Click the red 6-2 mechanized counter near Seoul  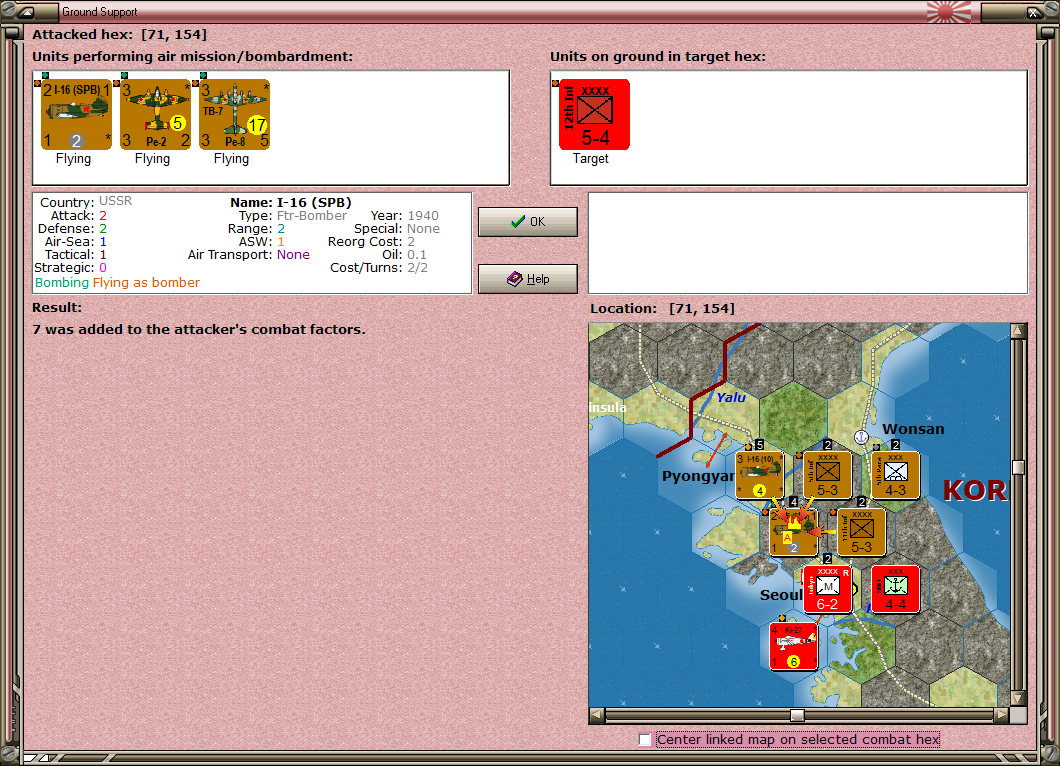[x=827, y=590]
